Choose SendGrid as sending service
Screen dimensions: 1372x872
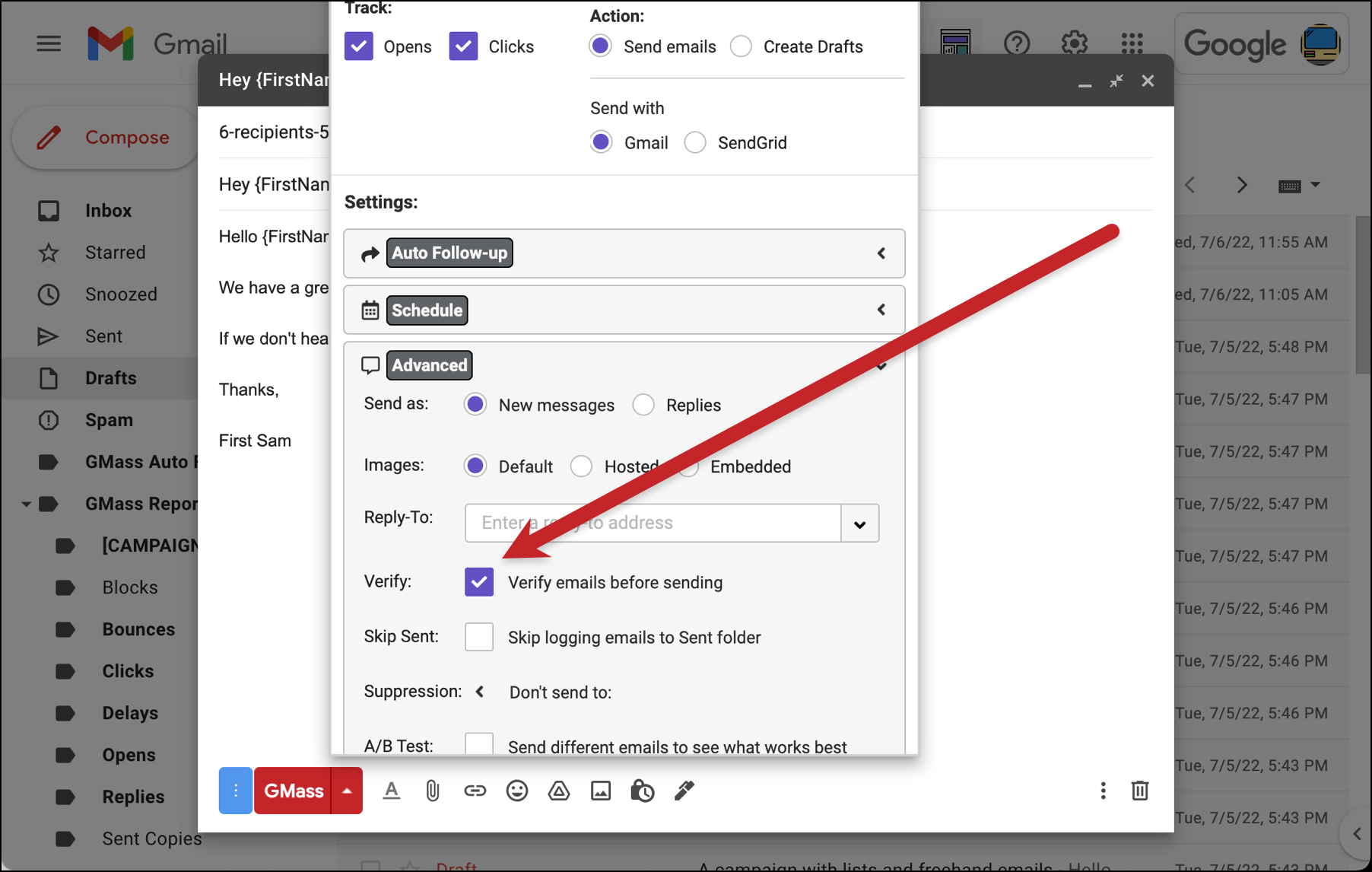[695, 142]
